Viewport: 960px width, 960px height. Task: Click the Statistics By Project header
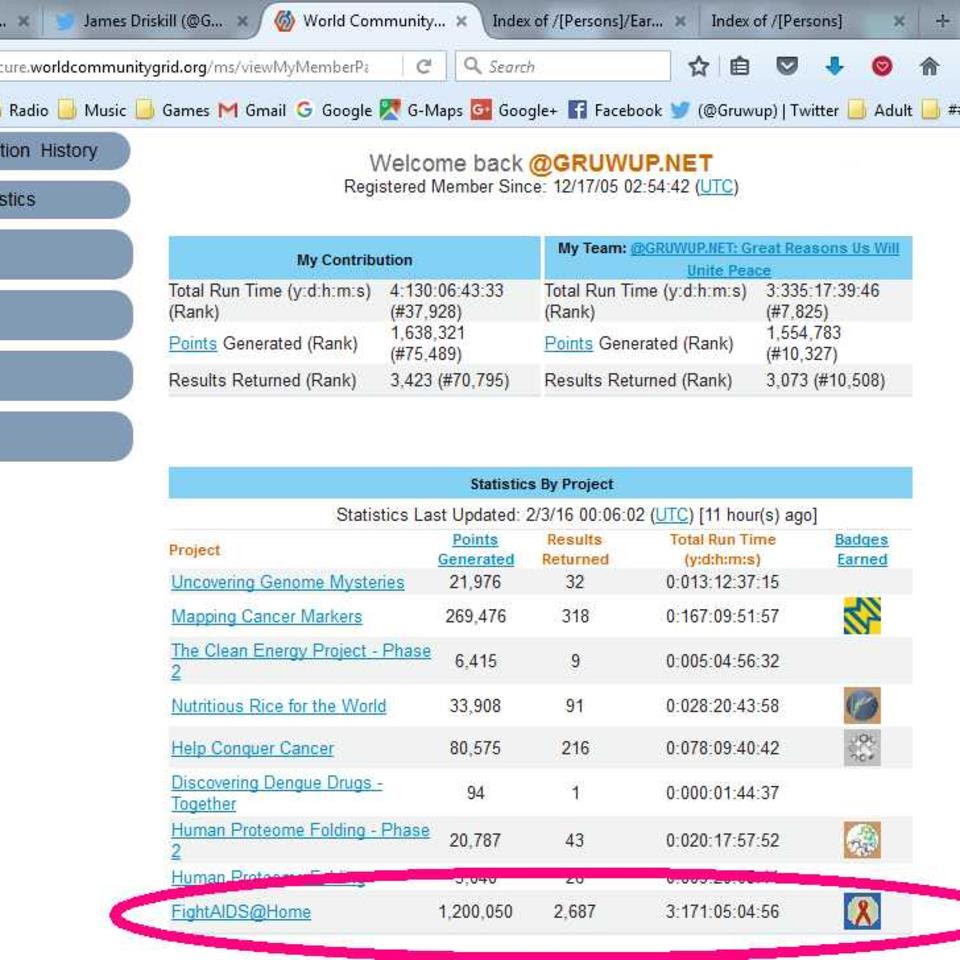tap(541, 484)
